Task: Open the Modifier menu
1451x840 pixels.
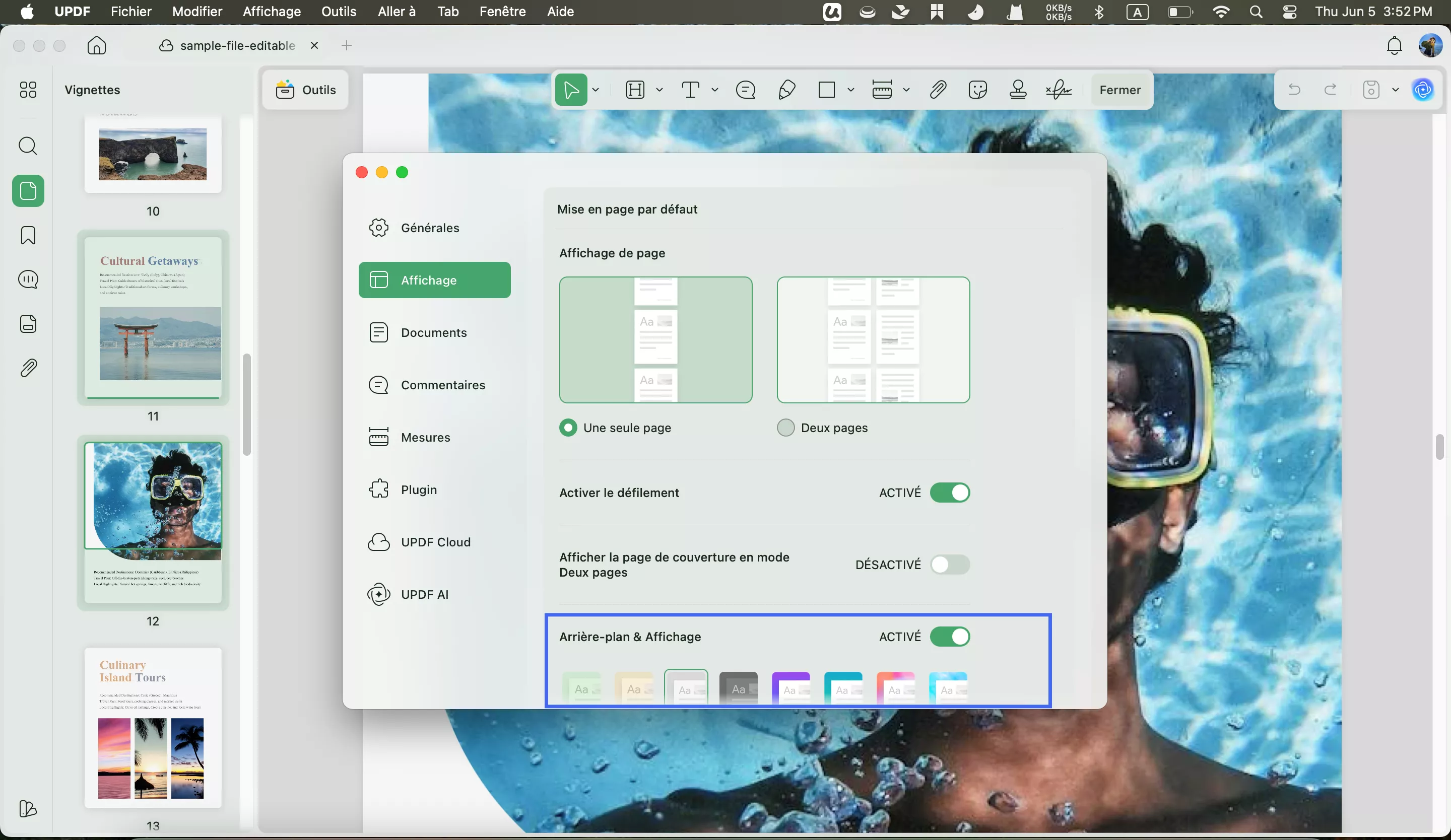Action: 197,12
